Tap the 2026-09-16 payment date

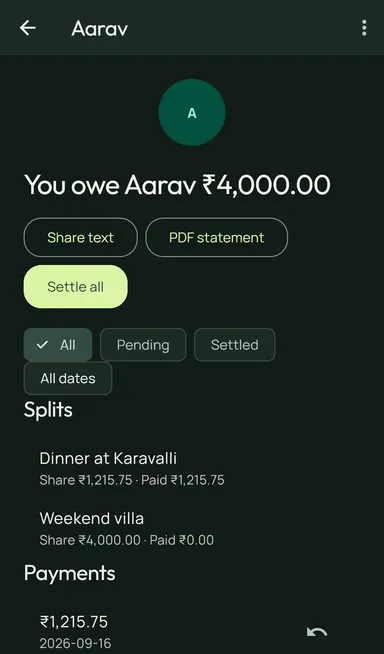[75, 643]
